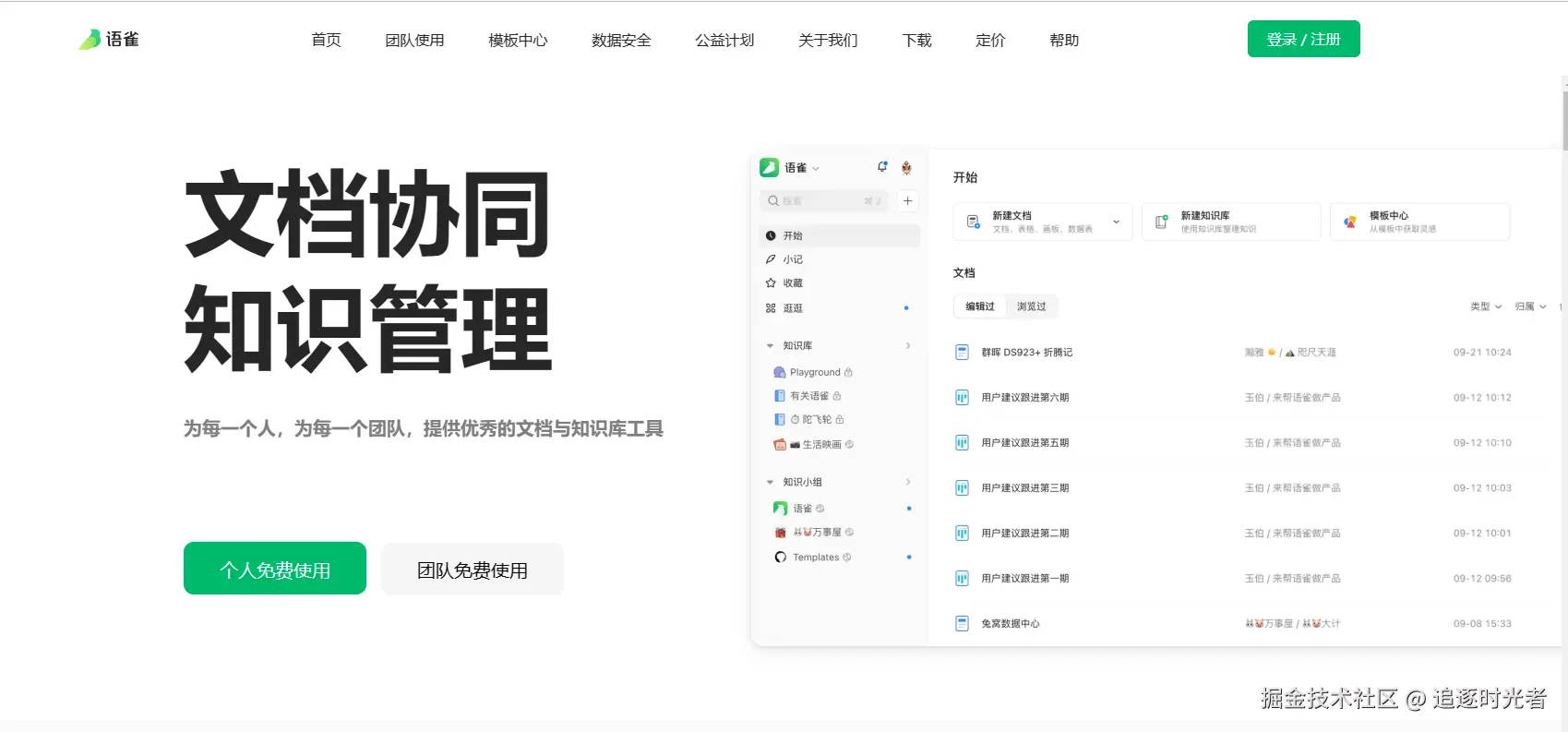Click the plus create button beside search
This screenshot has width=1568, height=732.
tap(908, 200)
